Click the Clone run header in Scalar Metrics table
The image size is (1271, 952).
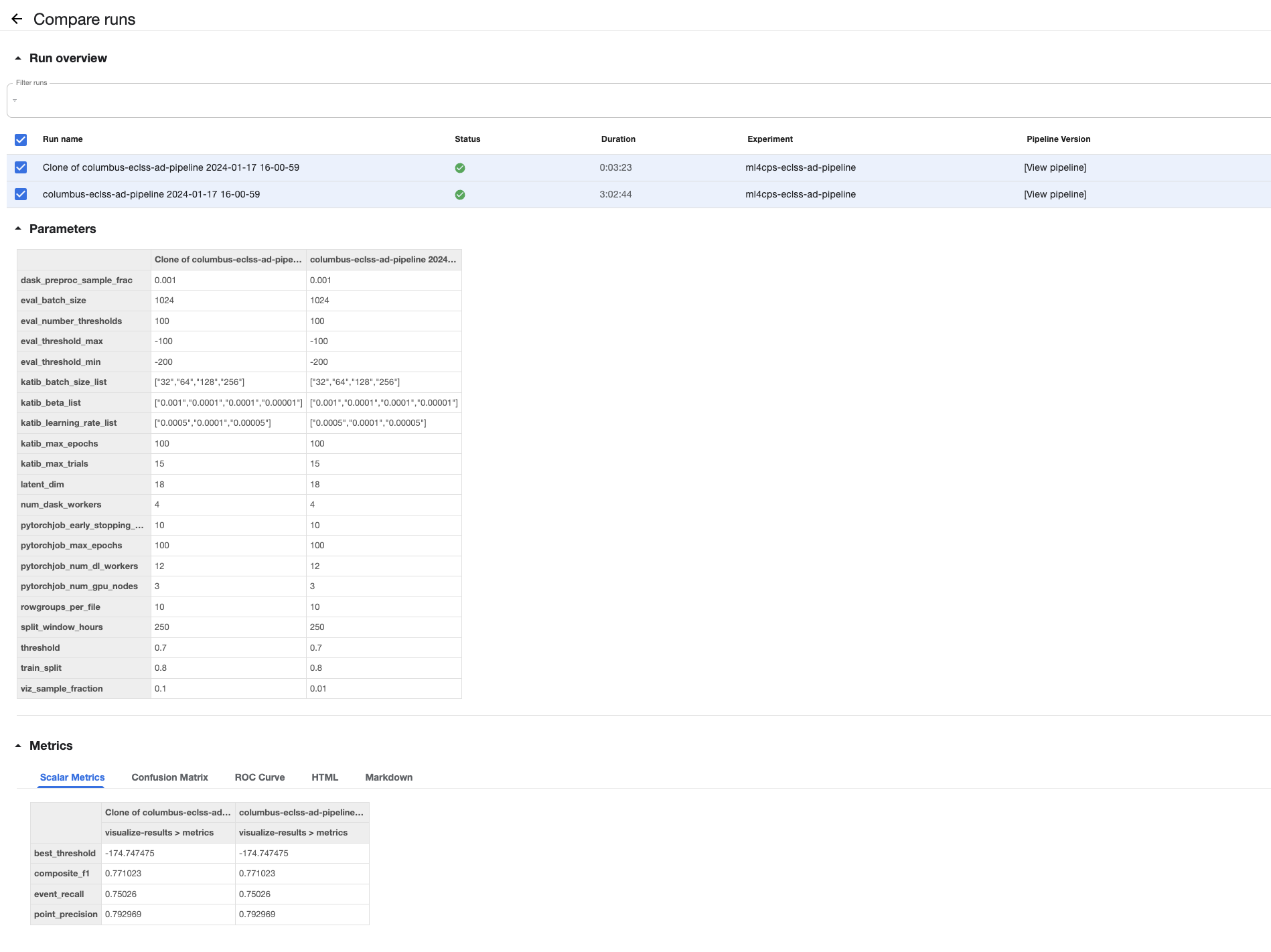(x=168, y=813)
